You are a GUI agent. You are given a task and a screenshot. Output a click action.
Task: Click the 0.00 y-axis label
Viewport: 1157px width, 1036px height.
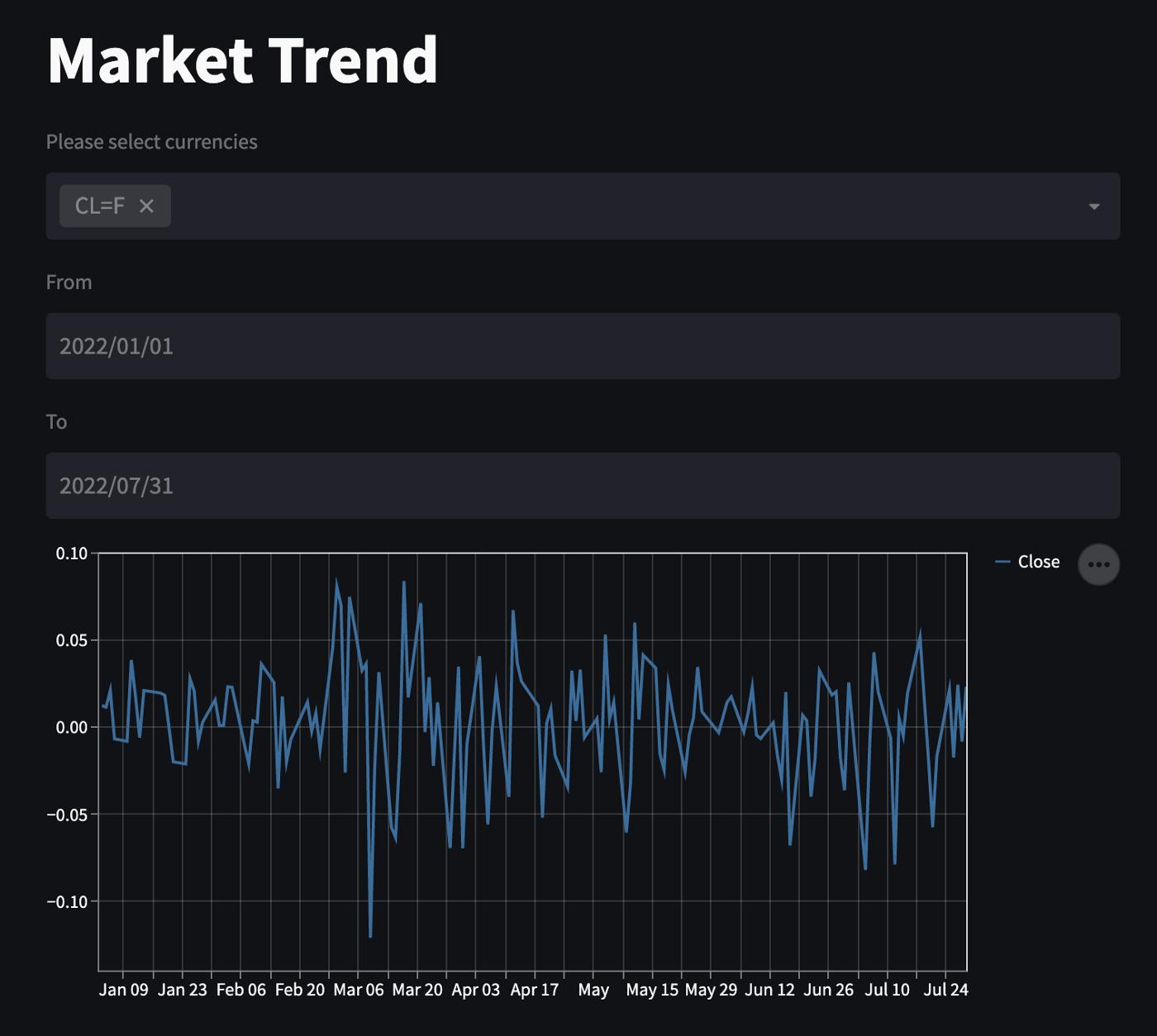click(72, 728)
